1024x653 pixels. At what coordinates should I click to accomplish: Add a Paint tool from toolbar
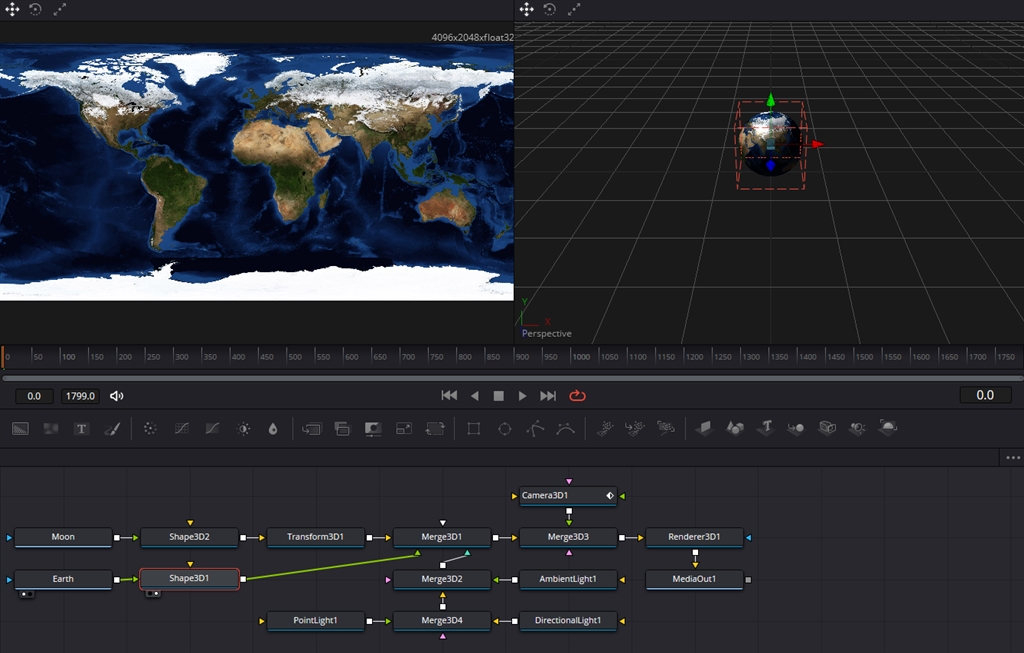point(112,428)
